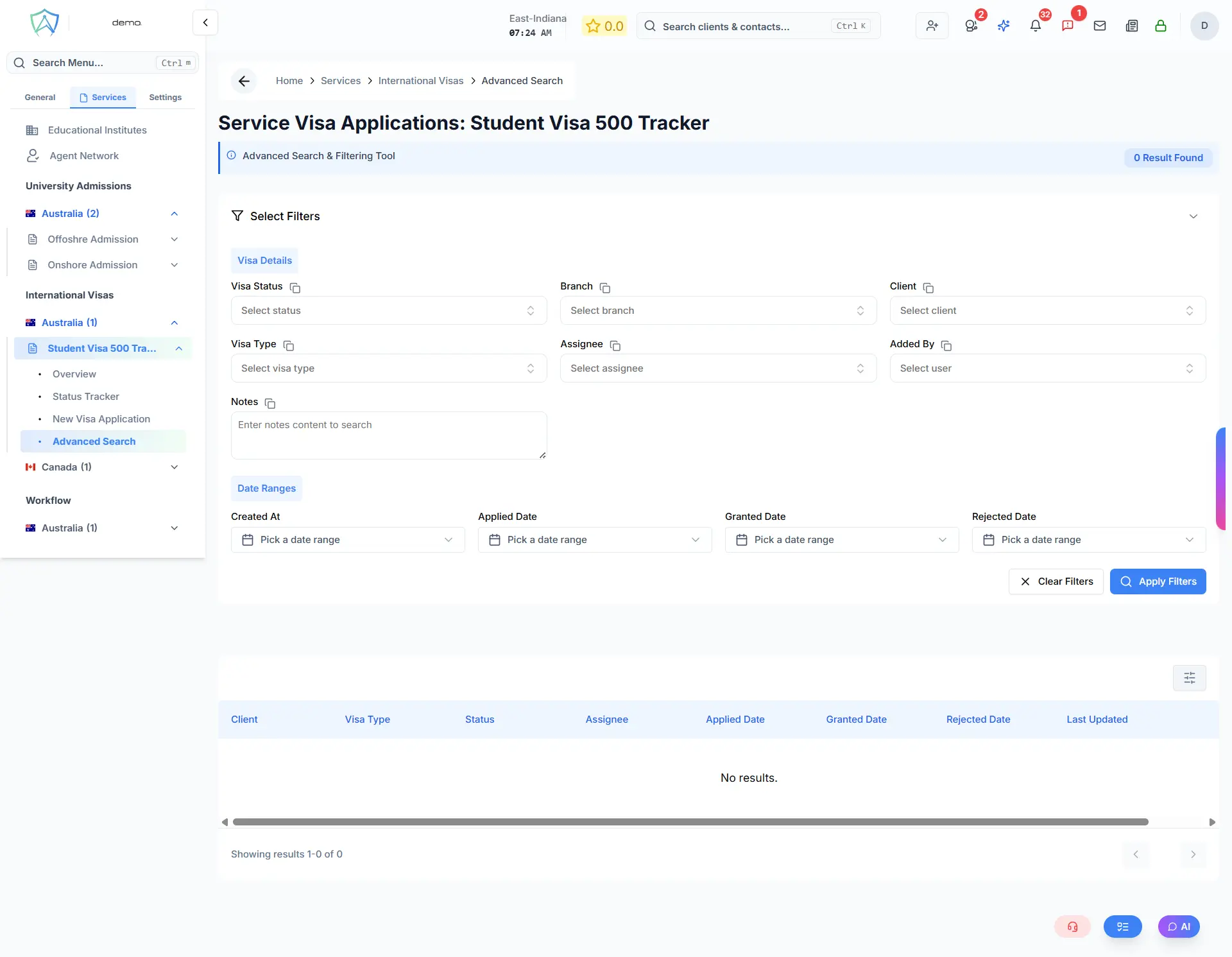
Task: Switch to the Settings tab in sidebar
Action: click(164, 97)
